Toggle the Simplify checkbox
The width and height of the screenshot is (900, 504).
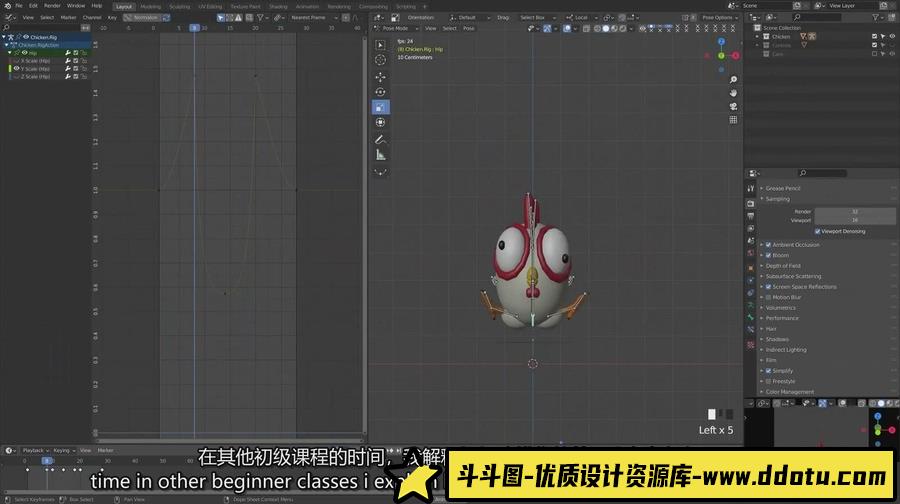pyautogui.click(x=768, y=371)
